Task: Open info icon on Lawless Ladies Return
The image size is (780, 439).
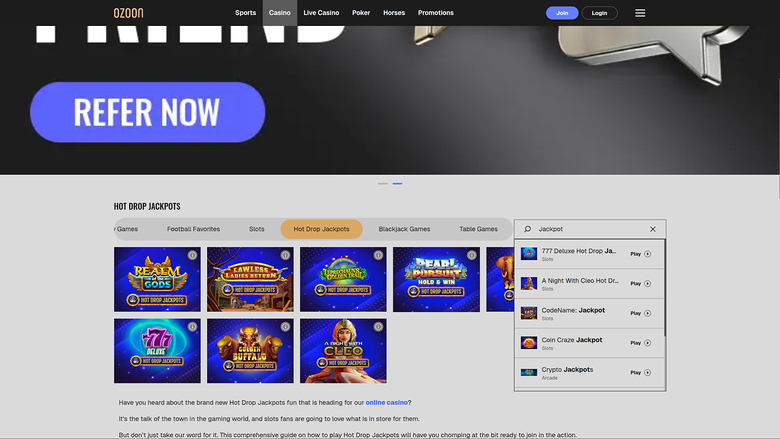Action: point(285,255)
